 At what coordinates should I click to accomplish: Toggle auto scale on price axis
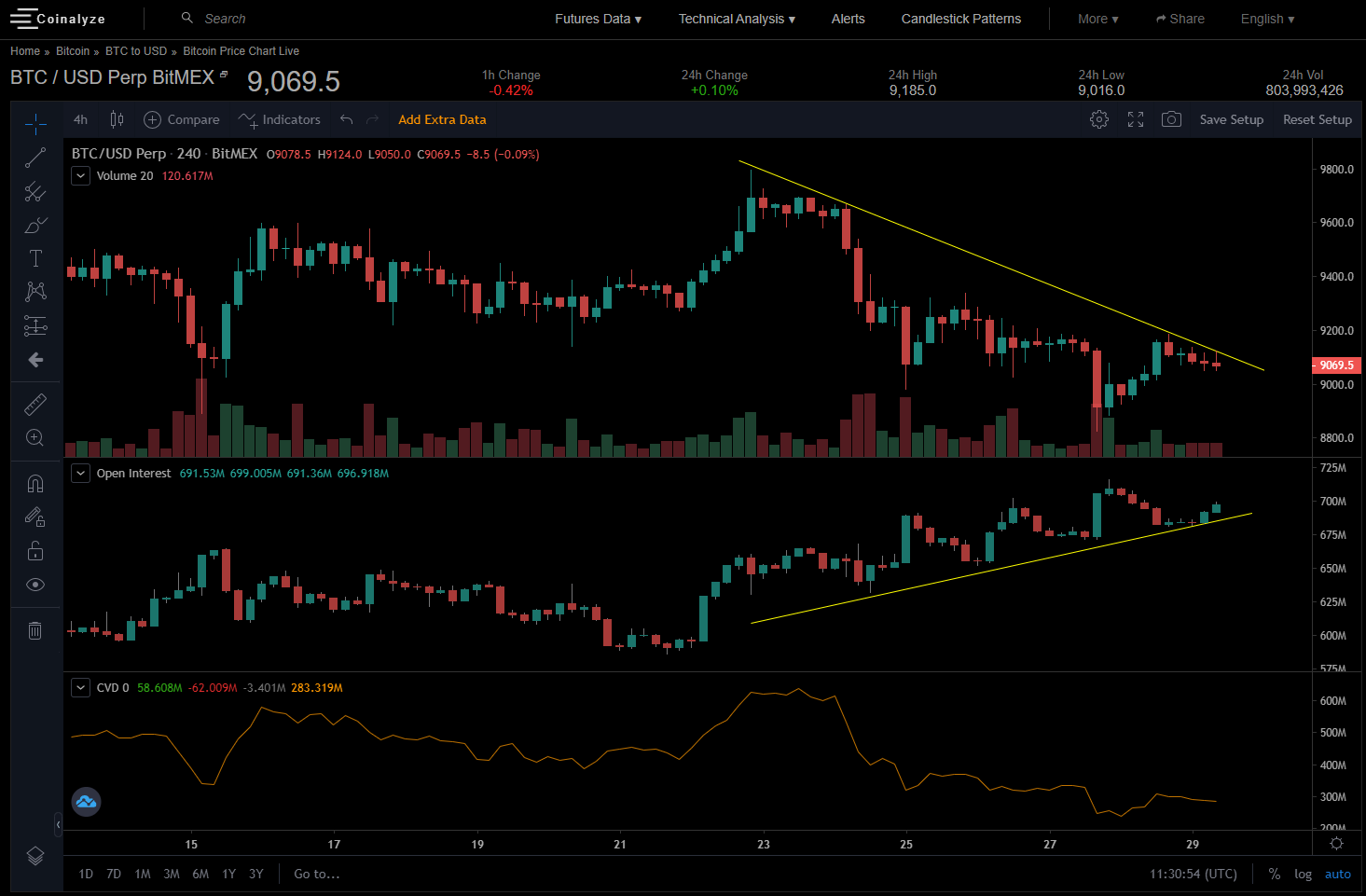coord(1337,874)
